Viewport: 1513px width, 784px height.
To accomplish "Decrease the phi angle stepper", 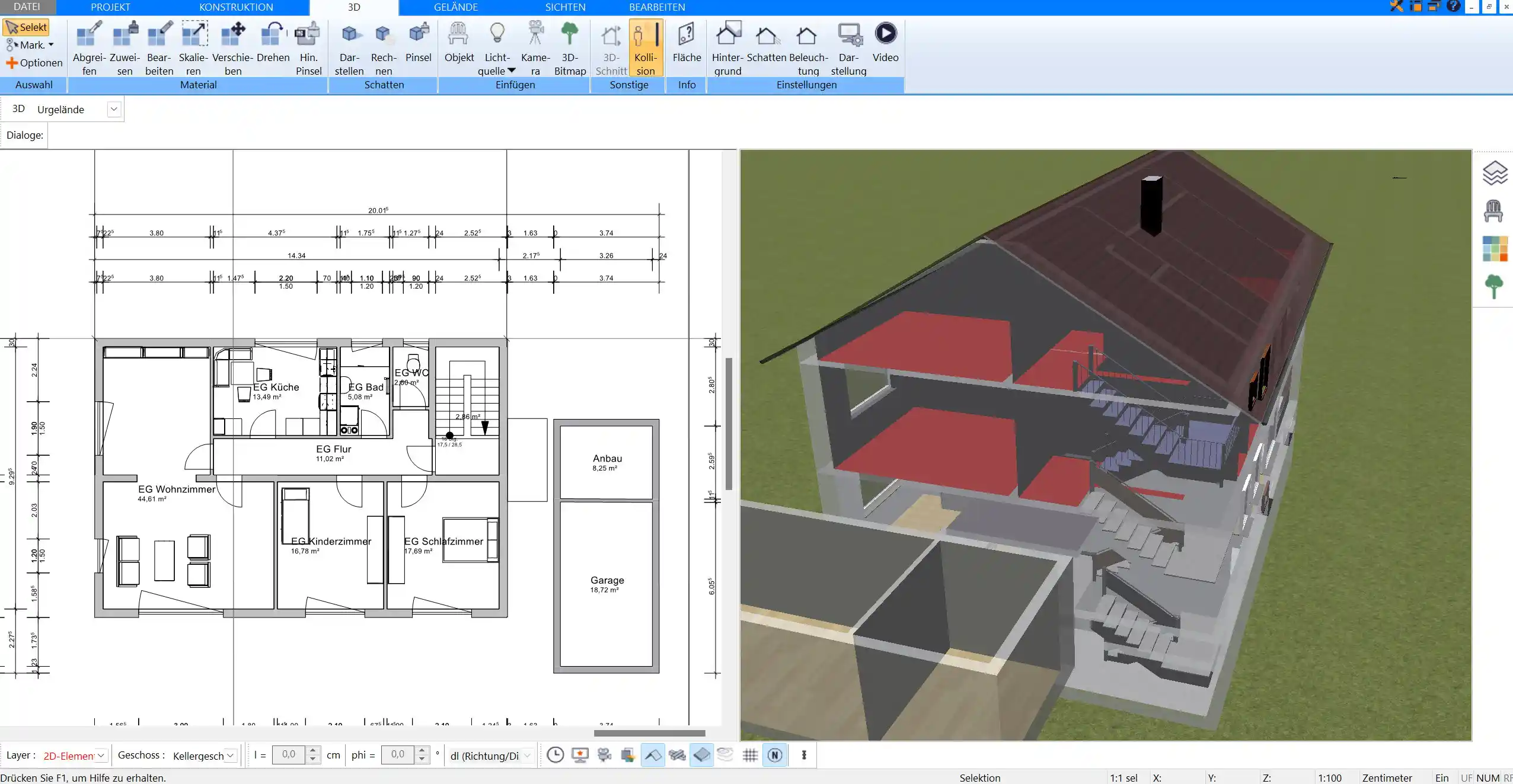I will tap(422, 759).
